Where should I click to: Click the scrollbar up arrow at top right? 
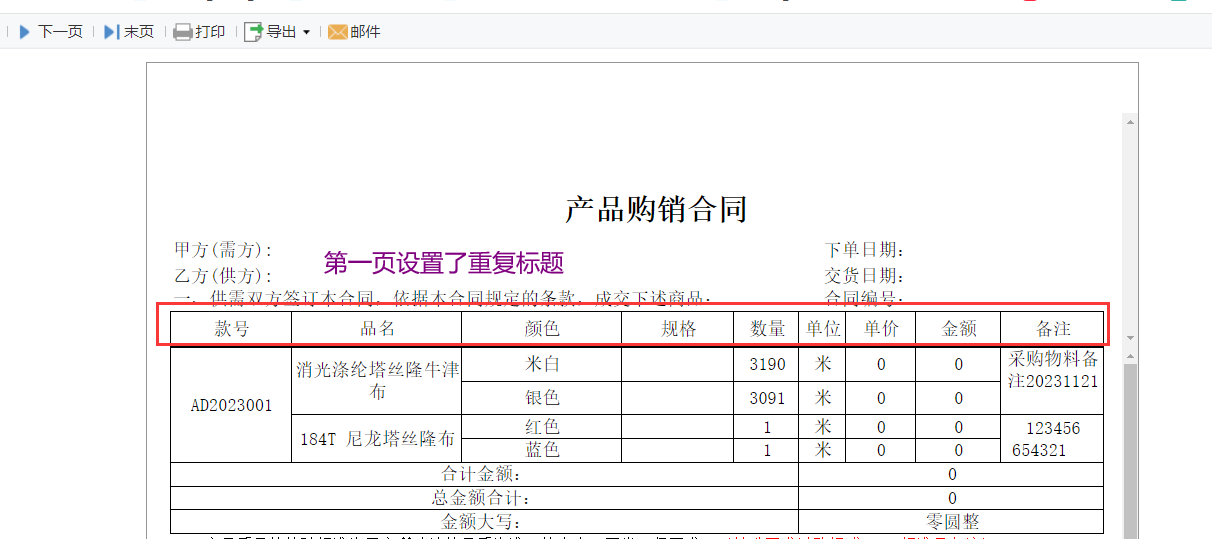coord(1130,122)
